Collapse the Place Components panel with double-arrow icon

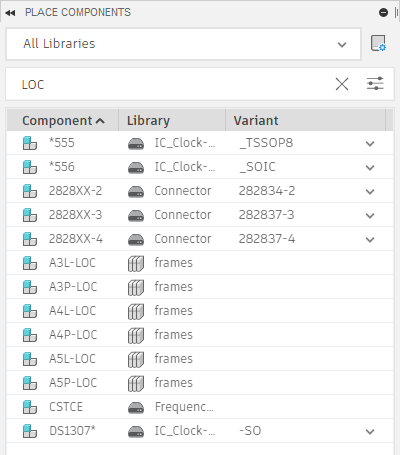tap(10, 13)
